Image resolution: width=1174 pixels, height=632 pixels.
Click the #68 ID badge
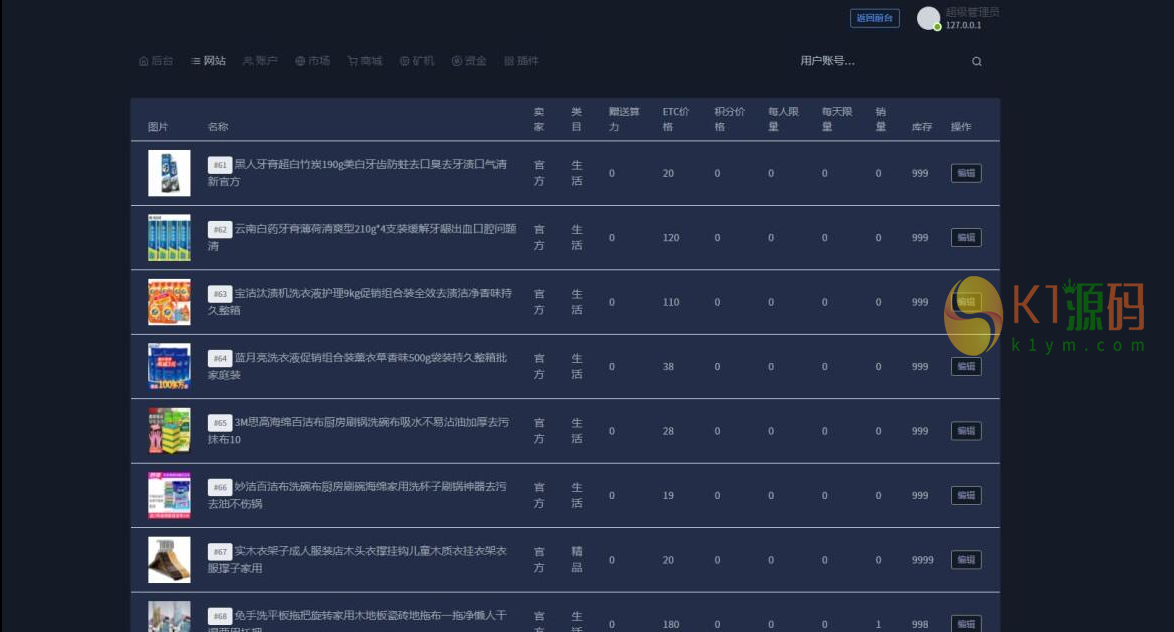(219, 616)
